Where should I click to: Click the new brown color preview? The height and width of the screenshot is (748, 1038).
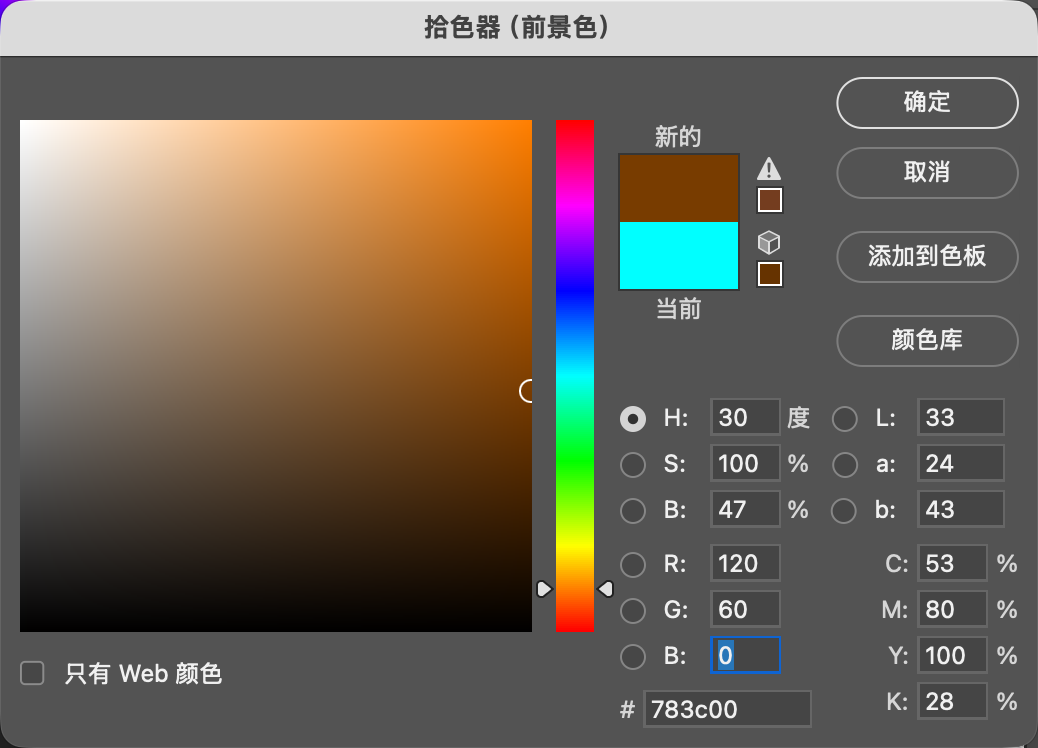pos(678,187)
